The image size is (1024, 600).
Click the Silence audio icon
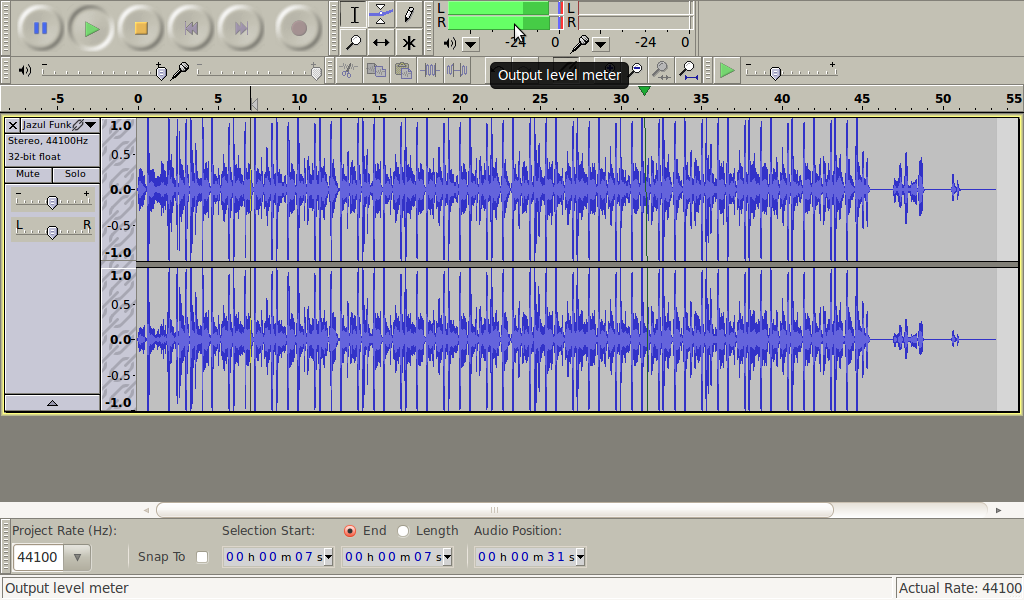[457, 70]
